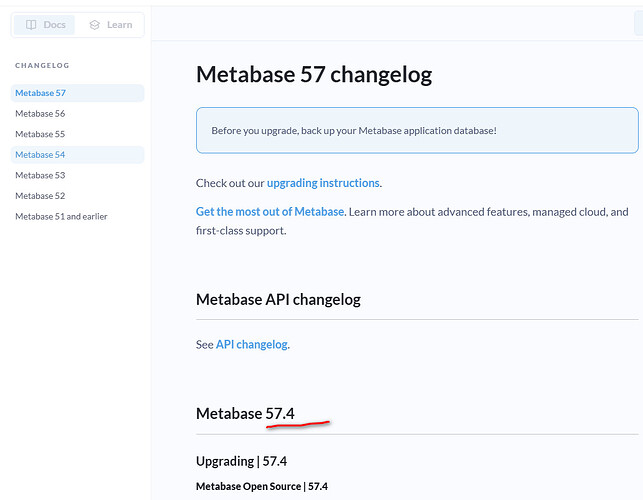Click the red underline below Metabase 57.4
Viewport: 643px width, 500px height.
298,425
